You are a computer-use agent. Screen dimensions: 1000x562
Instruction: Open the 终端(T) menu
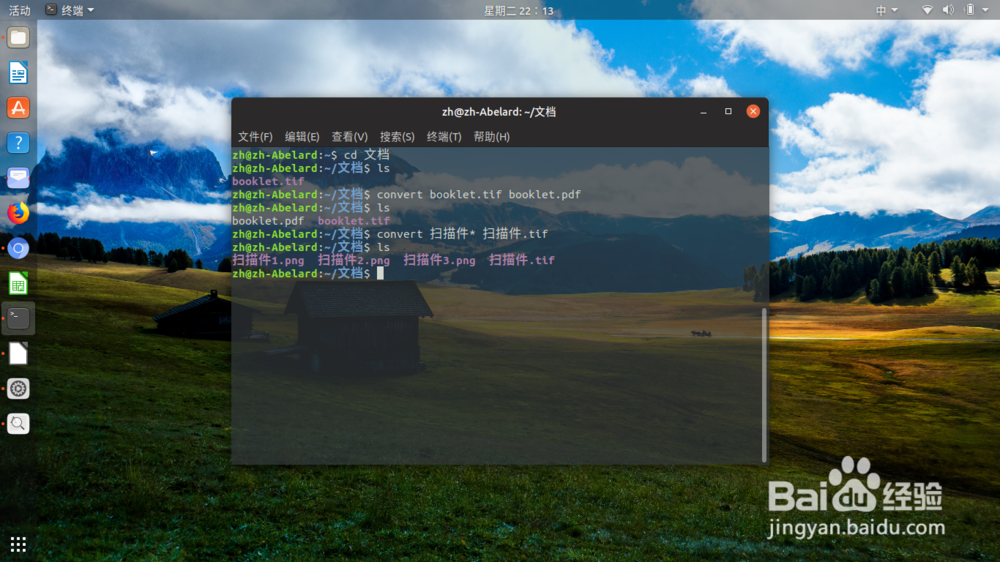444,137
